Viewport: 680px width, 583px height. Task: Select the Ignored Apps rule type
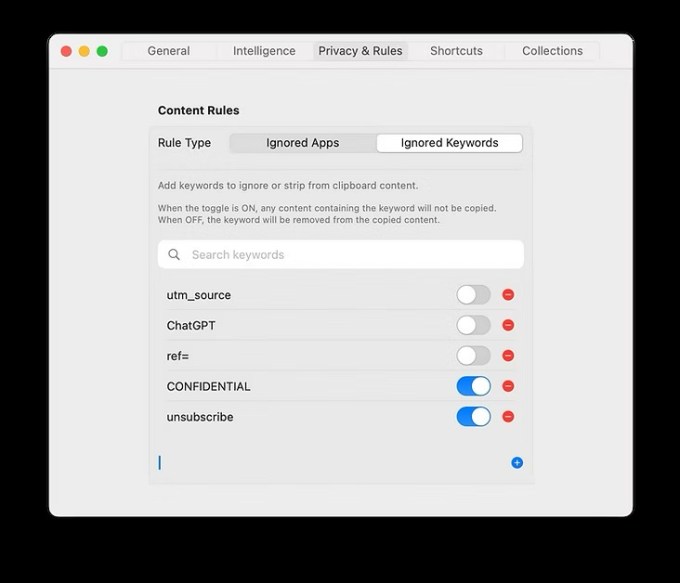point(302,143)
